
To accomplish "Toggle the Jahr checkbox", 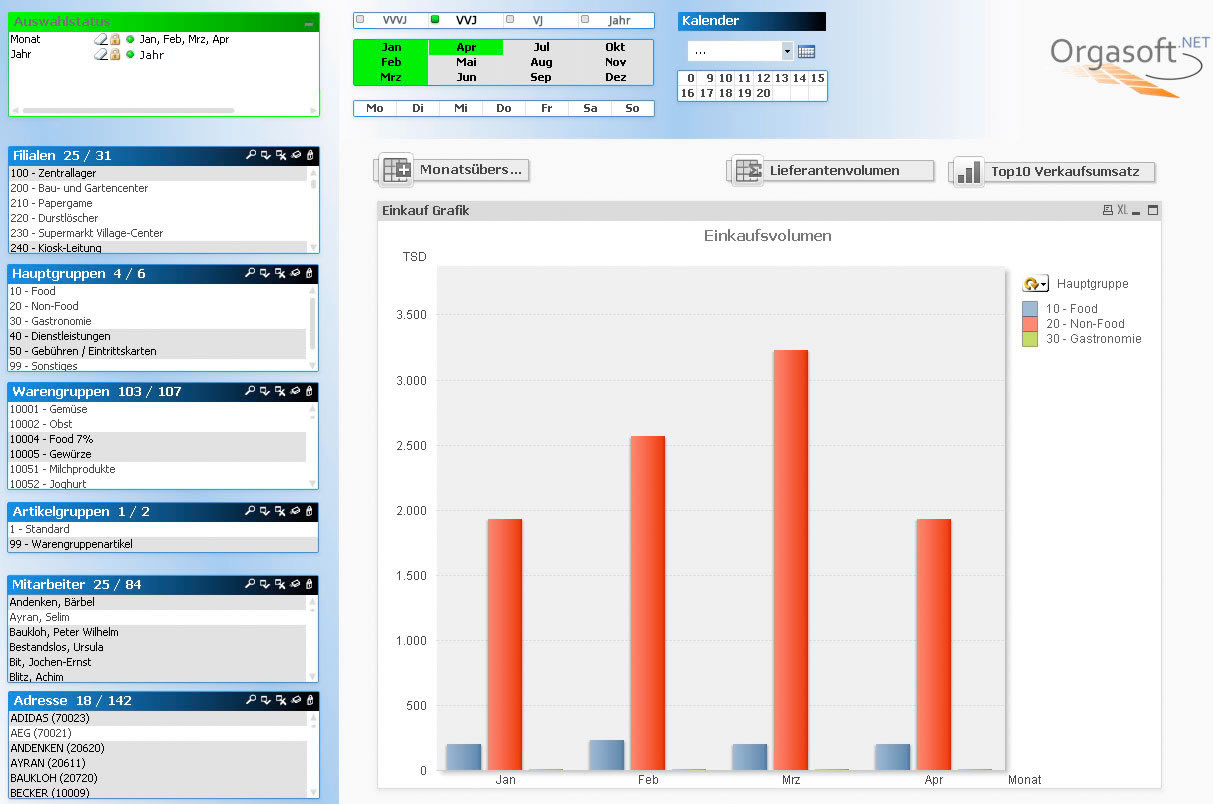I will click(585, 18).
